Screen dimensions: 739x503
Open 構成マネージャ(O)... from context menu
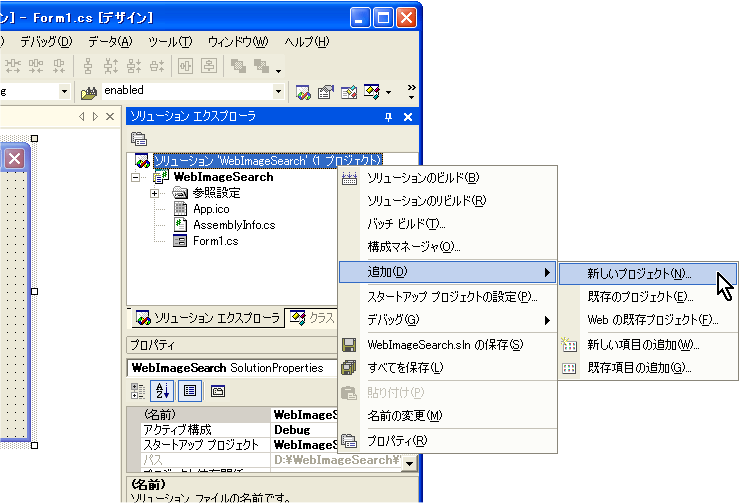(x=448, y=247)
